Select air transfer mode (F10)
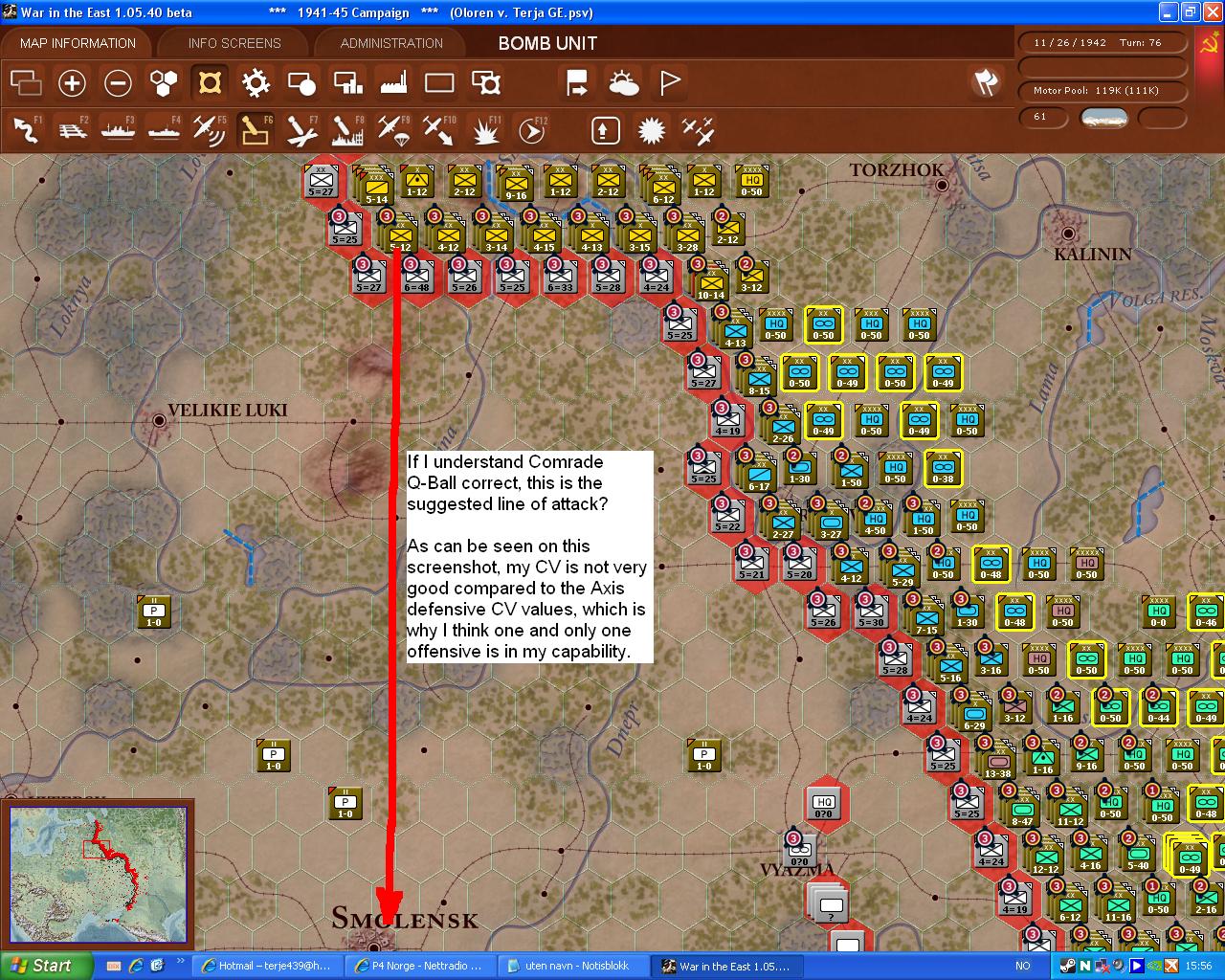Screen dimensions: 1225x980 pos(439,129)
